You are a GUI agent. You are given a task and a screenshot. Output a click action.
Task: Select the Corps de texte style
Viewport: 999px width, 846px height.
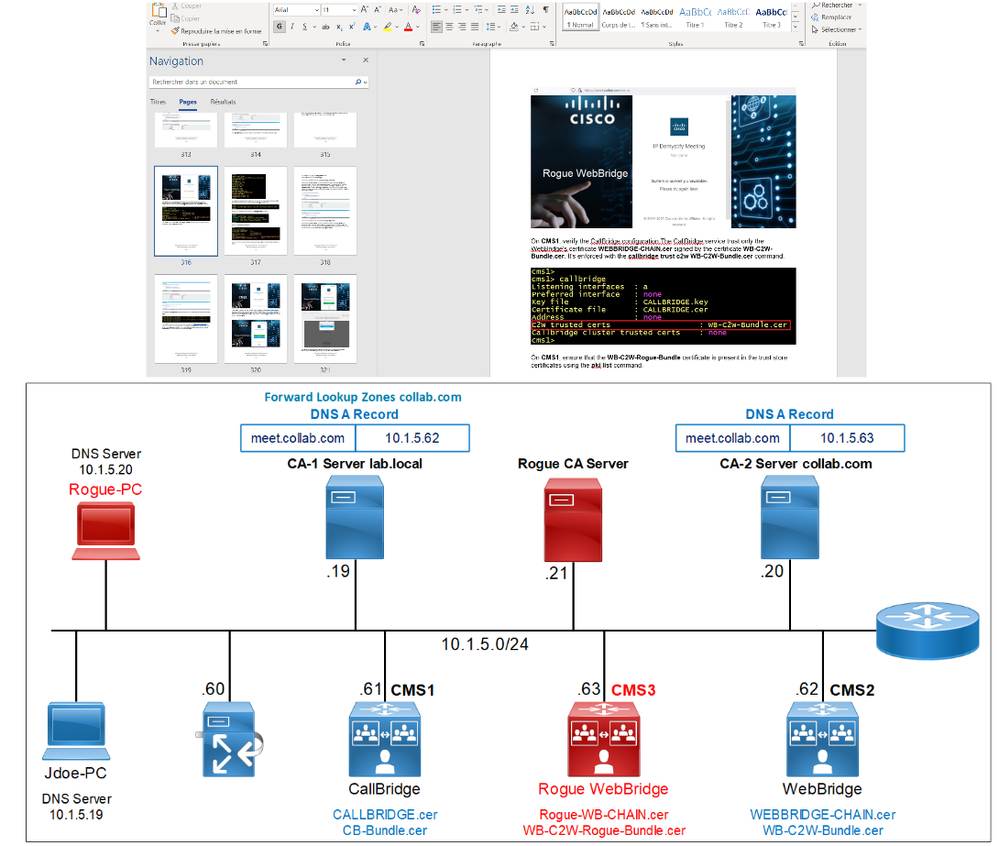pos(619,18)
